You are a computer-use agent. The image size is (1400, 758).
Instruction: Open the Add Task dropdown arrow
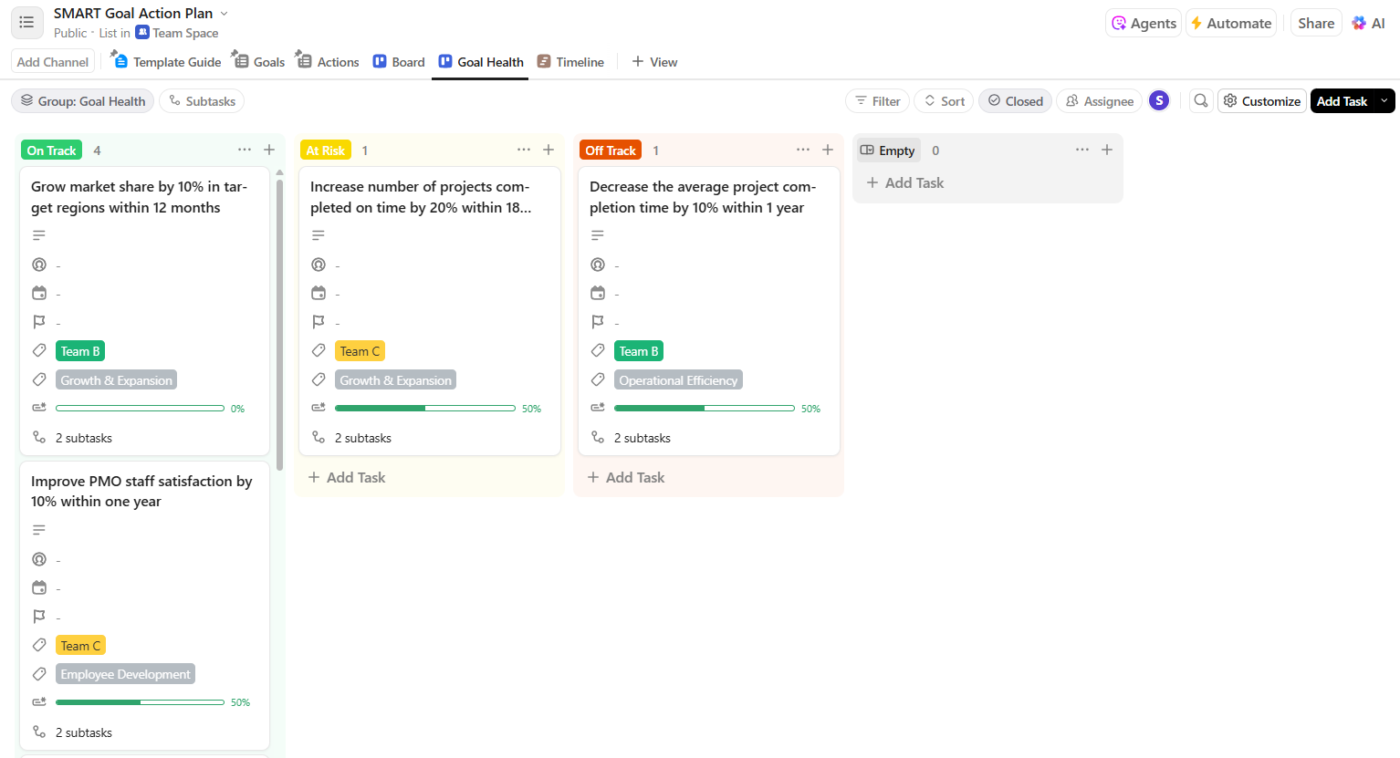[x=1384, y=101]
